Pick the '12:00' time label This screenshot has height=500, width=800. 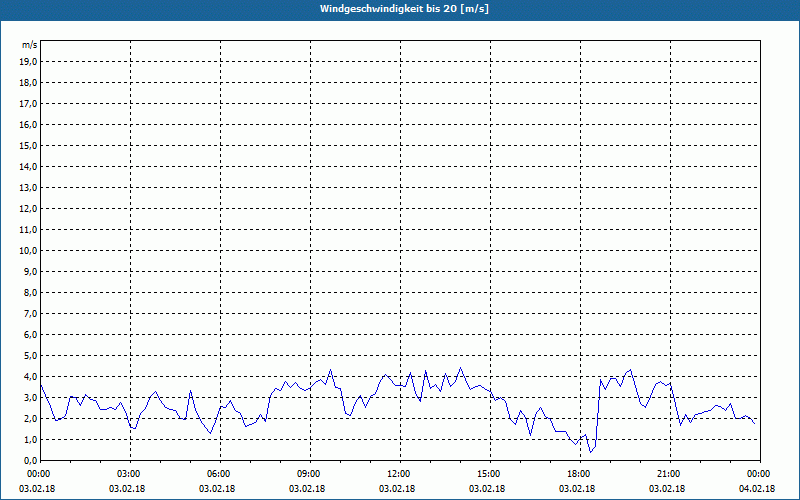397,474
